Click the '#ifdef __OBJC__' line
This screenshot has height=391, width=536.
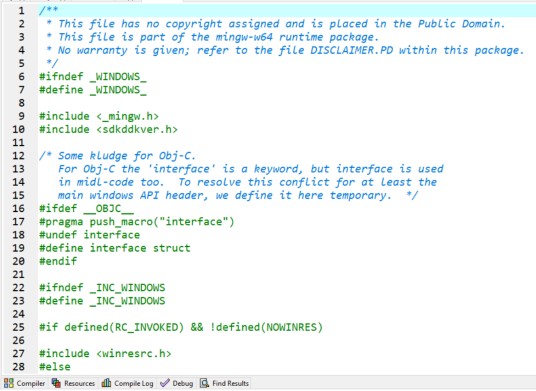tap(86, 208)
